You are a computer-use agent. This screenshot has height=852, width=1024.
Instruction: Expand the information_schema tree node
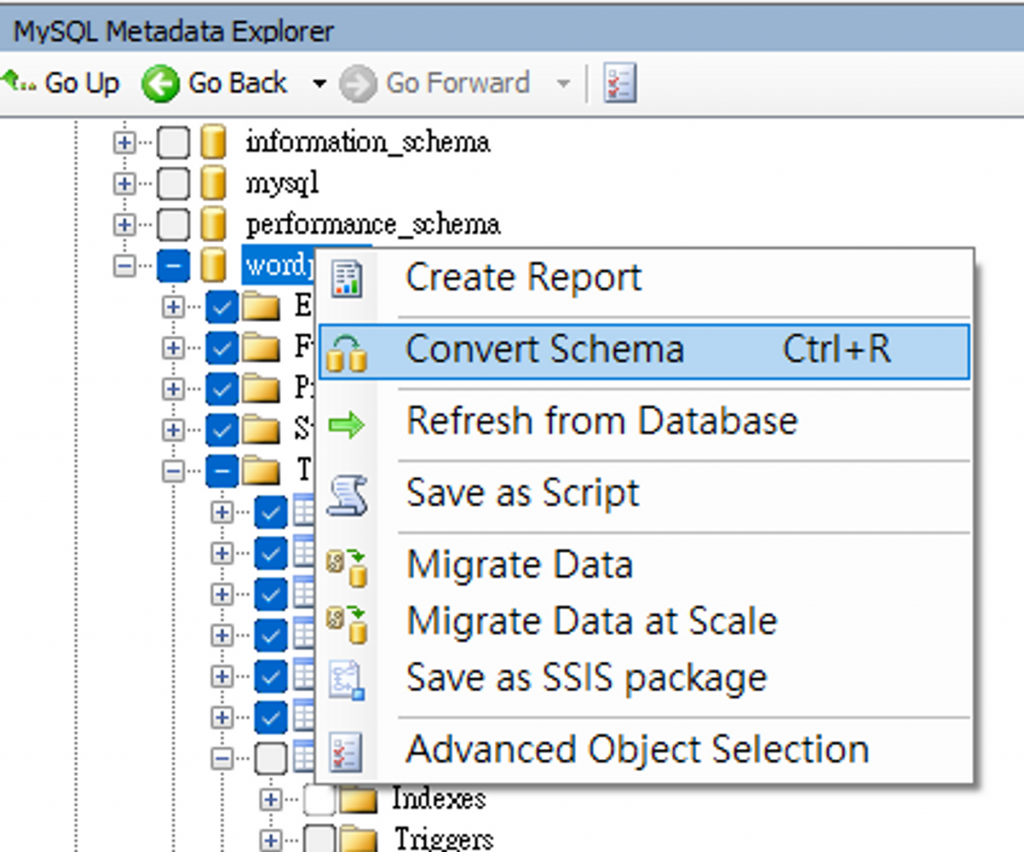(x=124, y=143)
